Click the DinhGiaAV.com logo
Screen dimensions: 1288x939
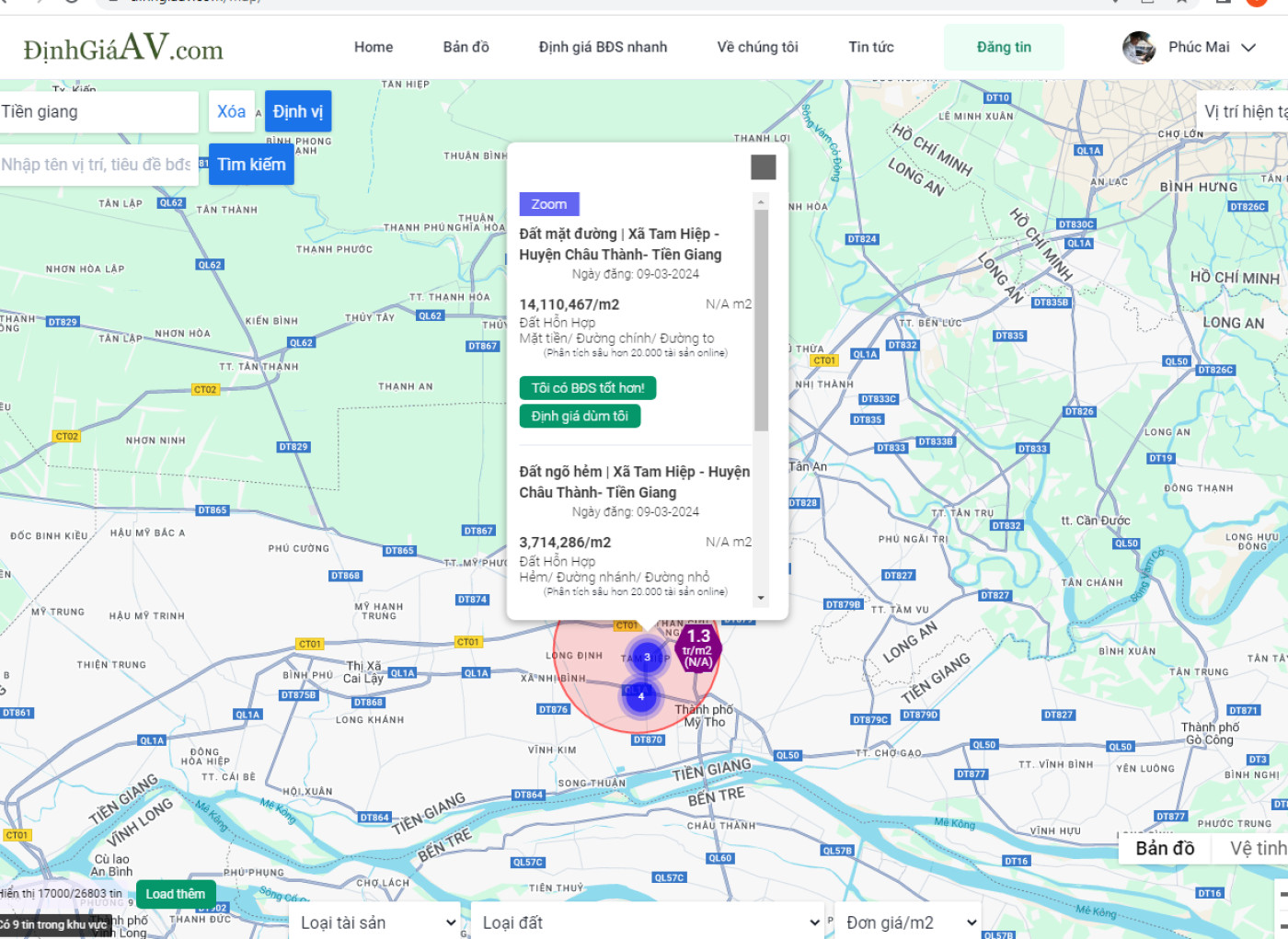[123, 47]
